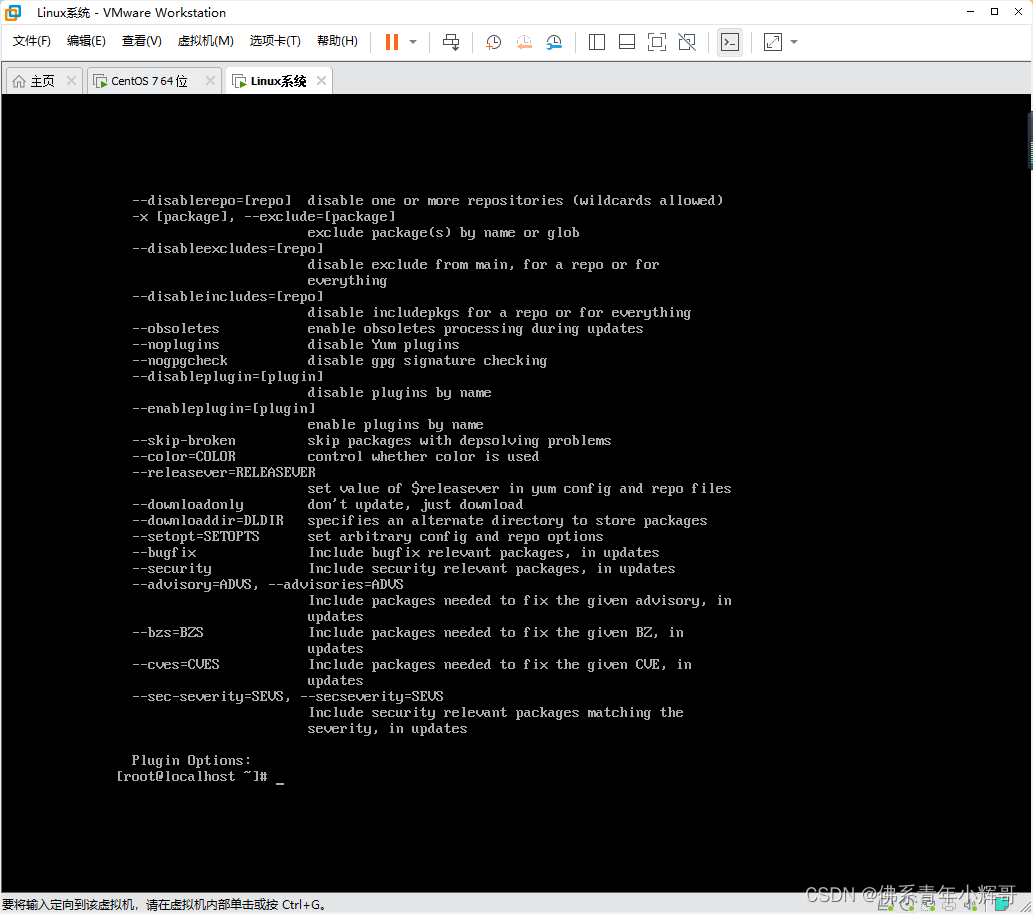
Task: Take a snapshot of this virtual machine
Action: point(493,42)
